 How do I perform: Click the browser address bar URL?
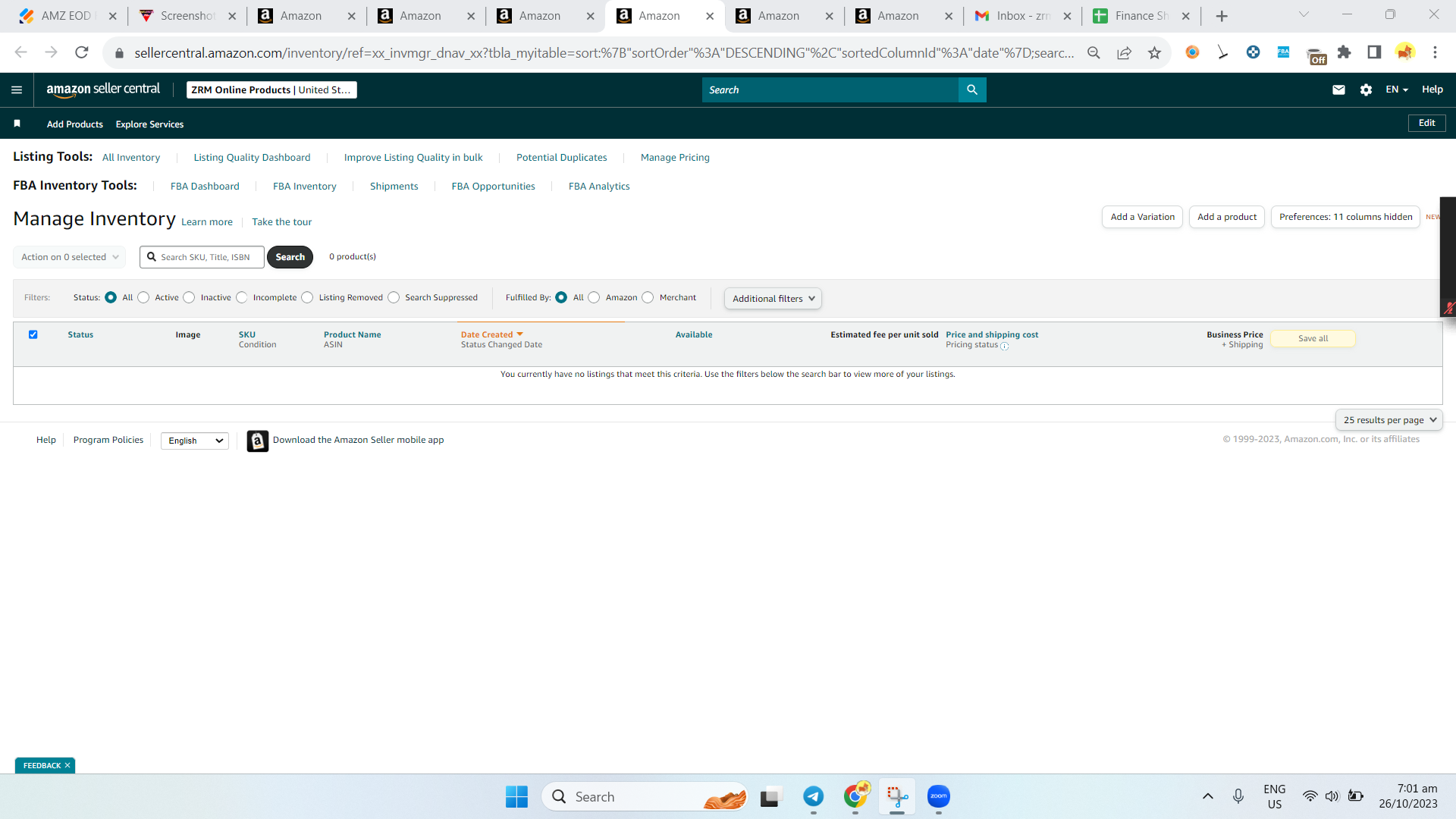(604, 52)
